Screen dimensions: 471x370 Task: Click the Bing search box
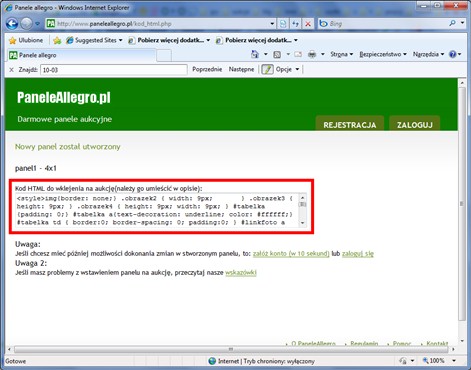coord(383,24)
